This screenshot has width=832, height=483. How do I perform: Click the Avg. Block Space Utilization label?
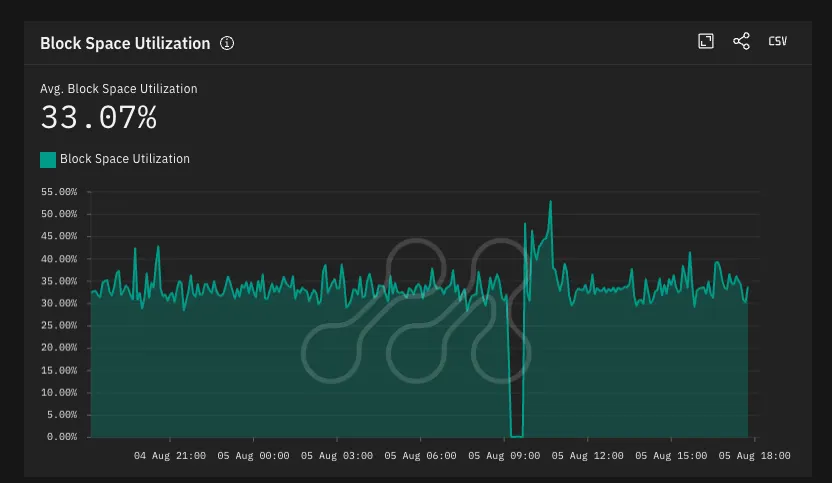pos(119,89)
